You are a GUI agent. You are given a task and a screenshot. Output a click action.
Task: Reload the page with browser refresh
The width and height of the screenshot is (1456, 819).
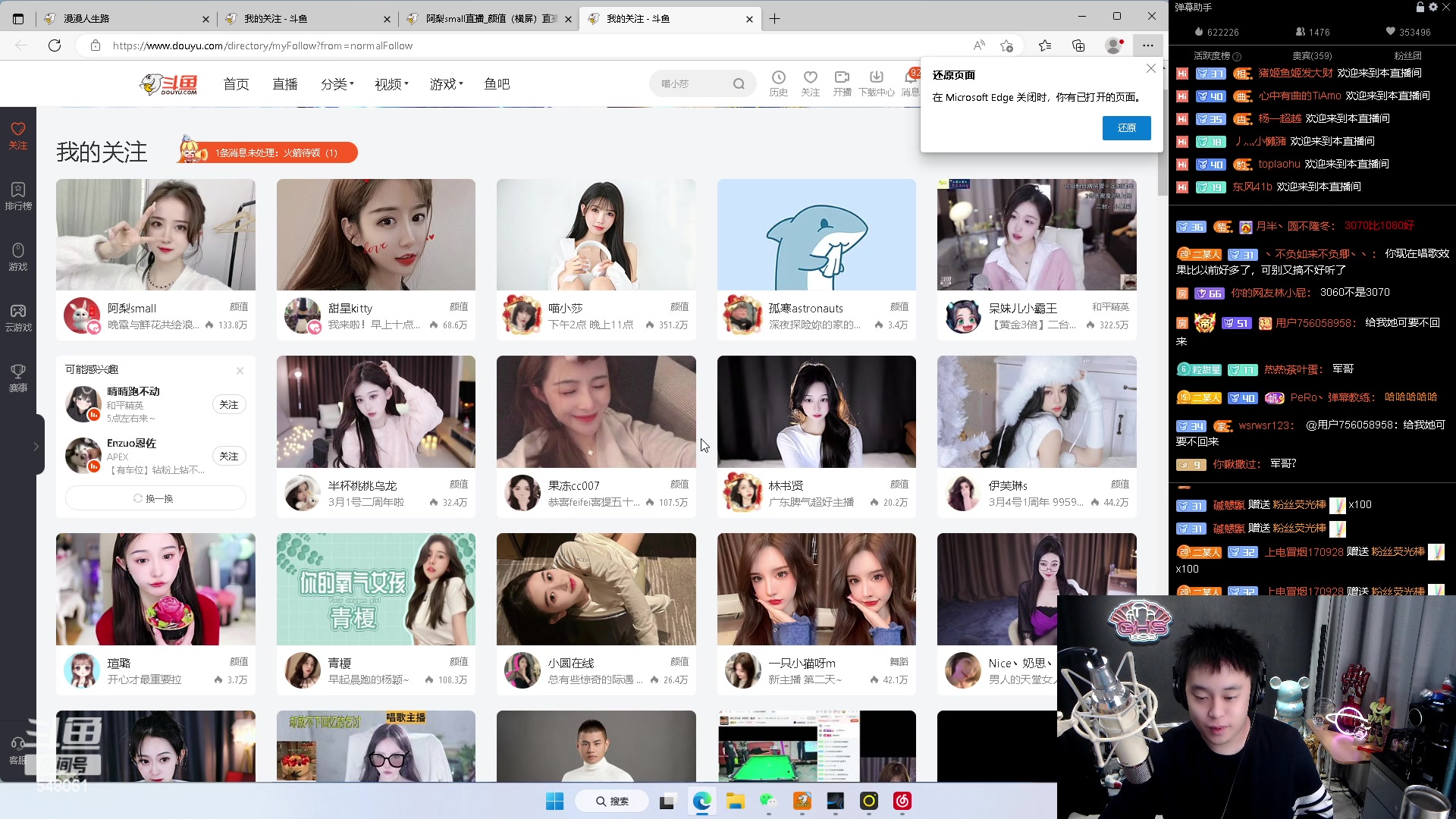click(x=55, y=45)
